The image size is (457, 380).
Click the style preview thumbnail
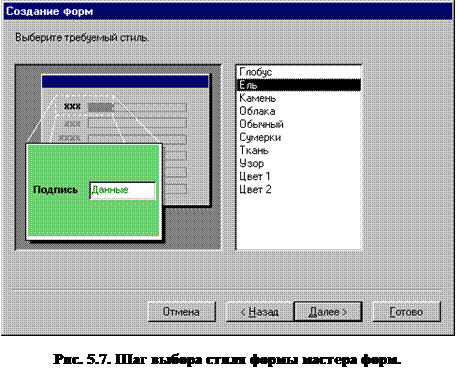coord(118,157)
